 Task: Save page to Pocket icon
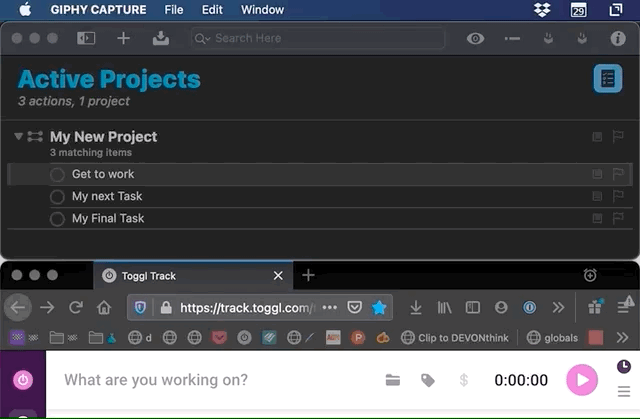pyautogui.click(x=354, y=307)
